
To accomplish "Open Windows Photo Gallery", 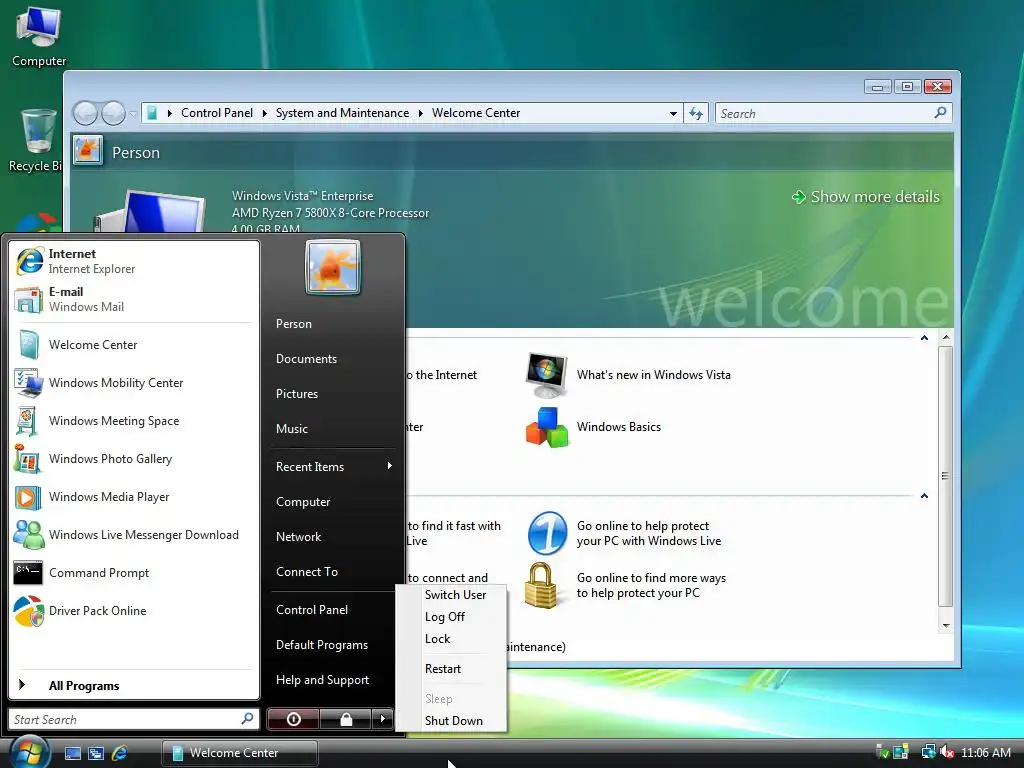I will pyautogui.click(x=134, y=458).
